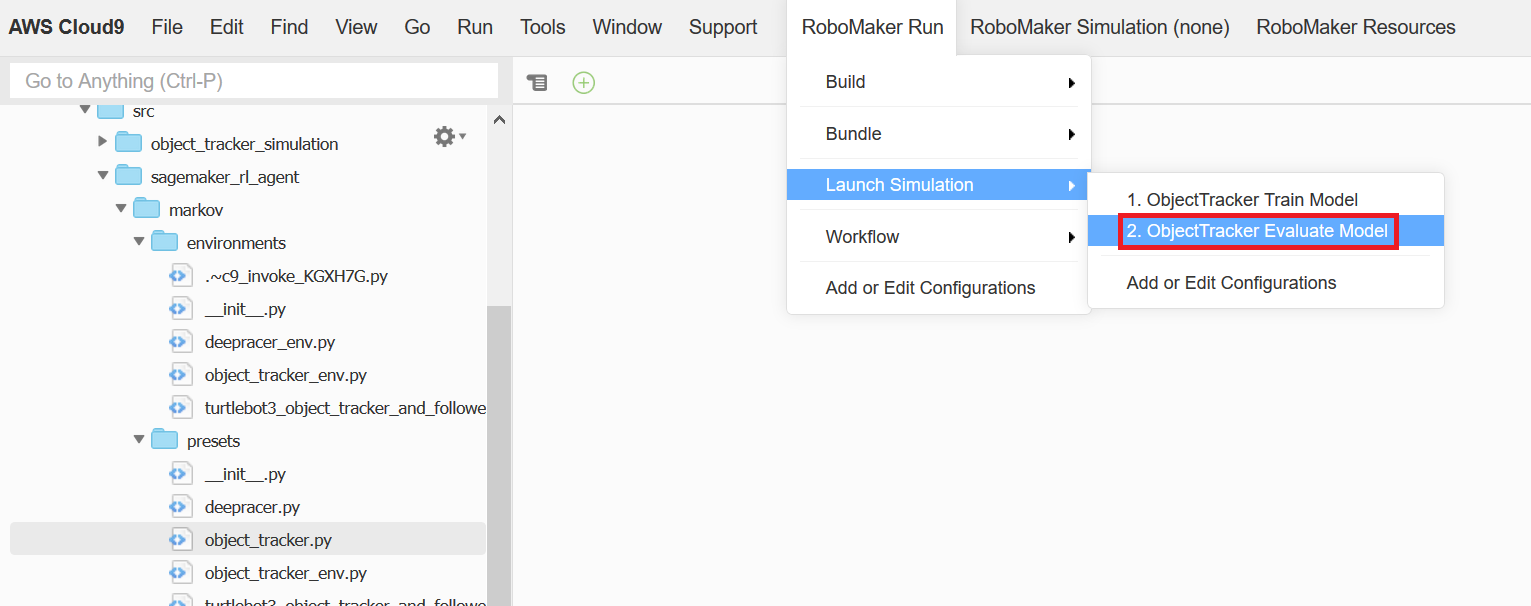1531x606 pixels.
Task: Click the object_tracker.py file icon
Action: click(180, 539)
